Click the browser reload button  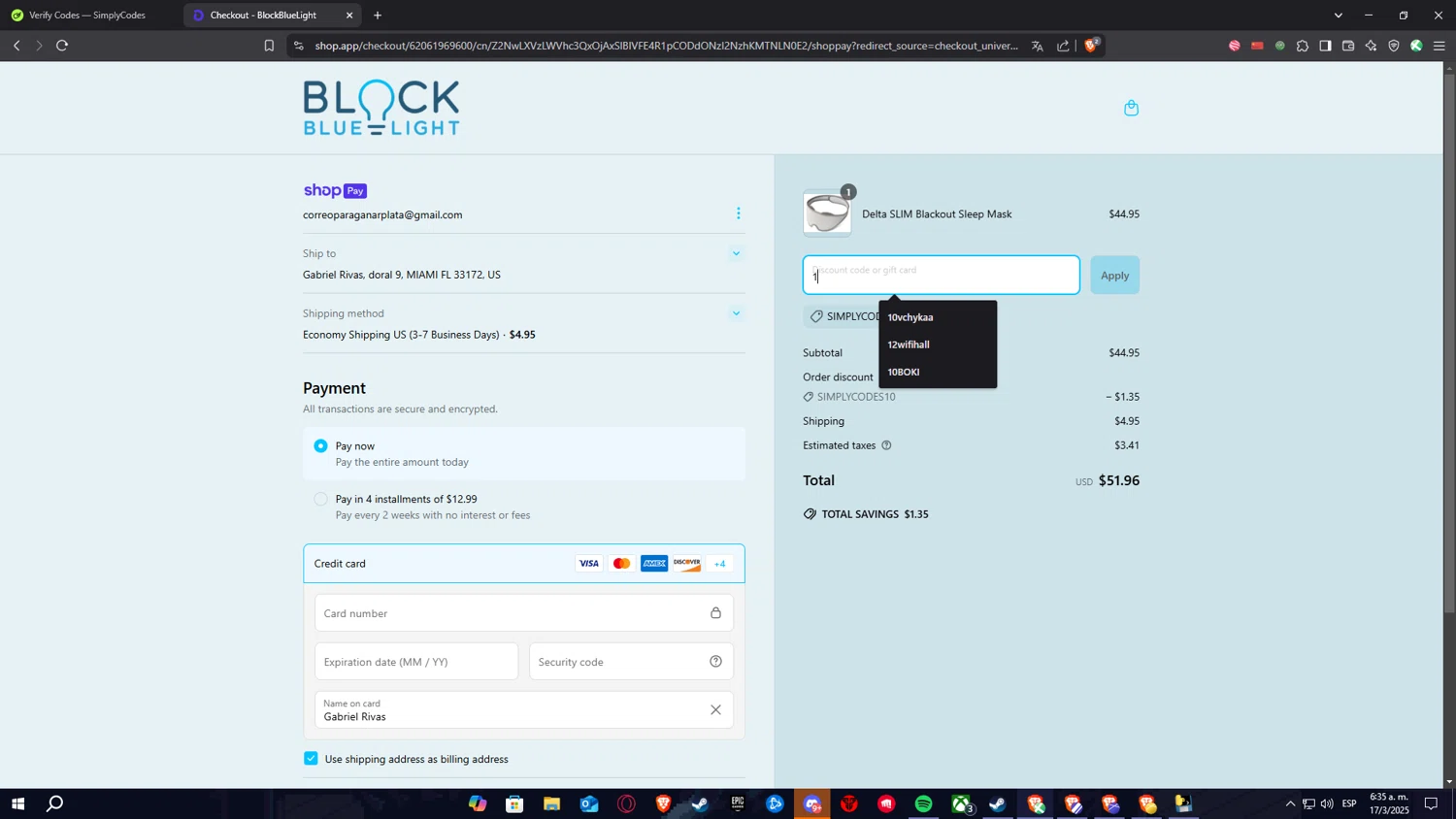click(62, 46)
